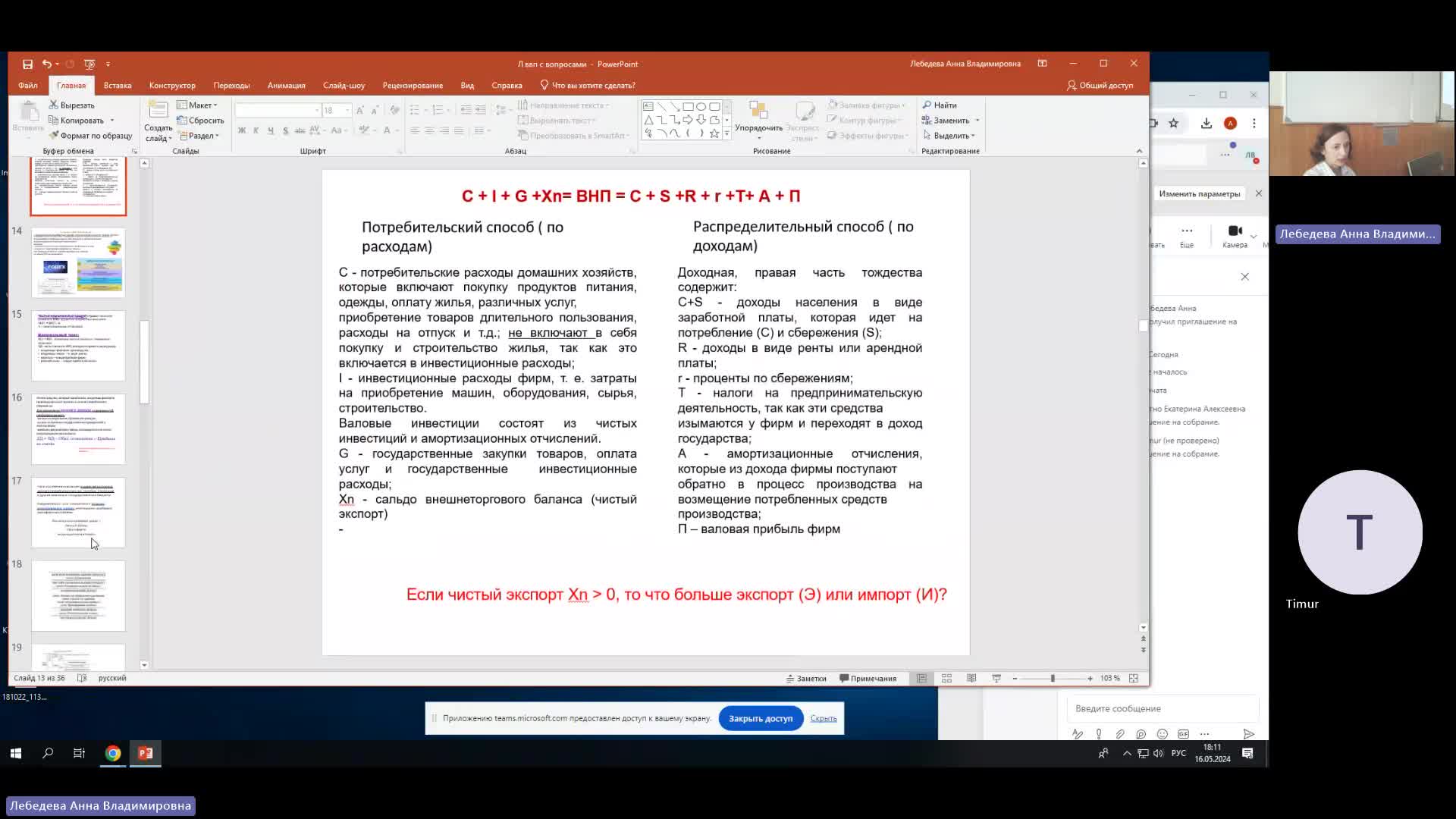Open the Макет layout dropdown
This screenshot has height=819, width=1456.
tap(197, 105)
